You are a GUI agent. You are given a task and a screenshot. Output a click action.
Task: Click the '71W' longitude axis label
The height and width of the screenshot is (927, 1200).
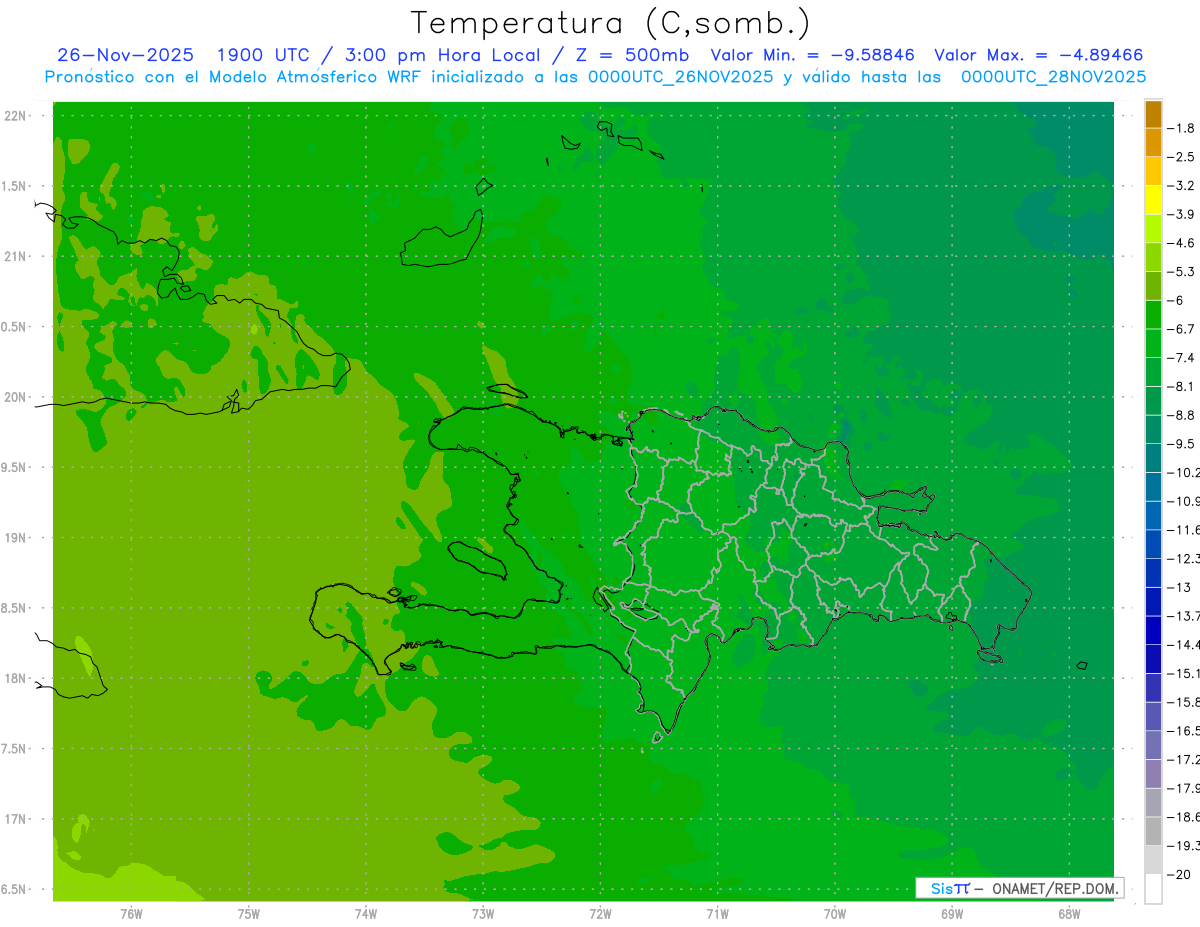tap(717, 913)
